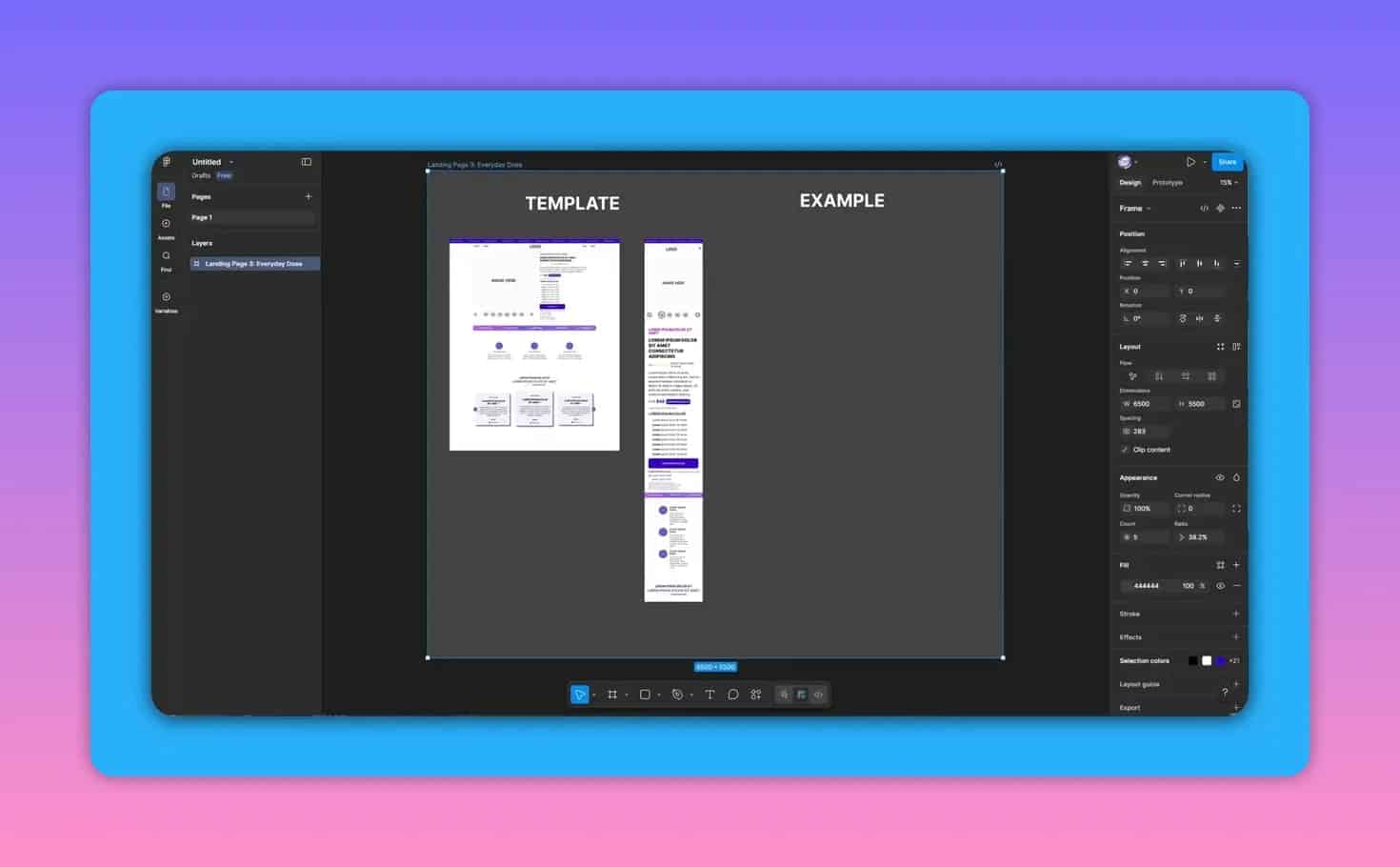Click align bottom icon in Alignment
This screenshot has width=1400, height=867.
pyautogui.click(x=1217, y=264)
